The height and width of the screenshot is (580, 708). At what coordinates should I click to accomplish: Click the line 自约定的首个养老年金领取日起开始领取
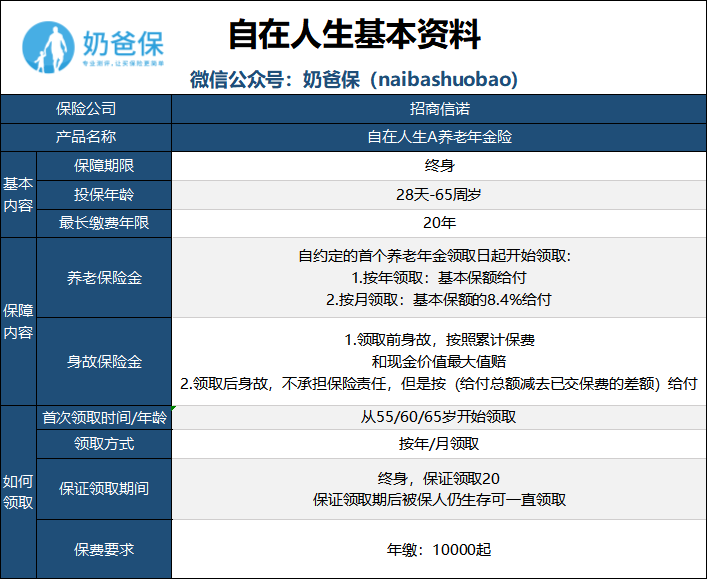pyautogui.click(x=435, y=256)
